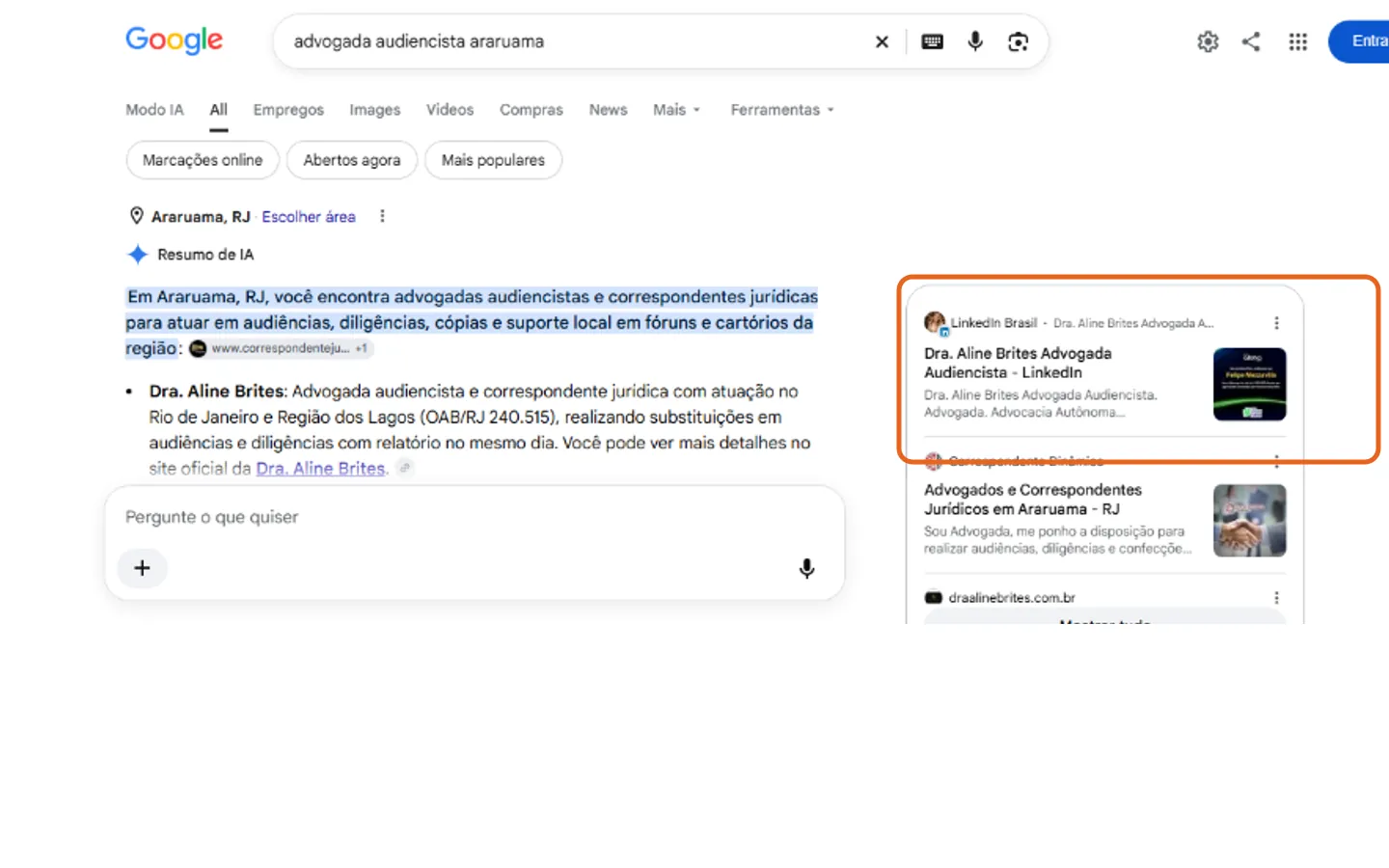Click the handshake thumbnail image
Image resolution: width=1389 pixels, height=868 pixels.
click(1249, 521)
